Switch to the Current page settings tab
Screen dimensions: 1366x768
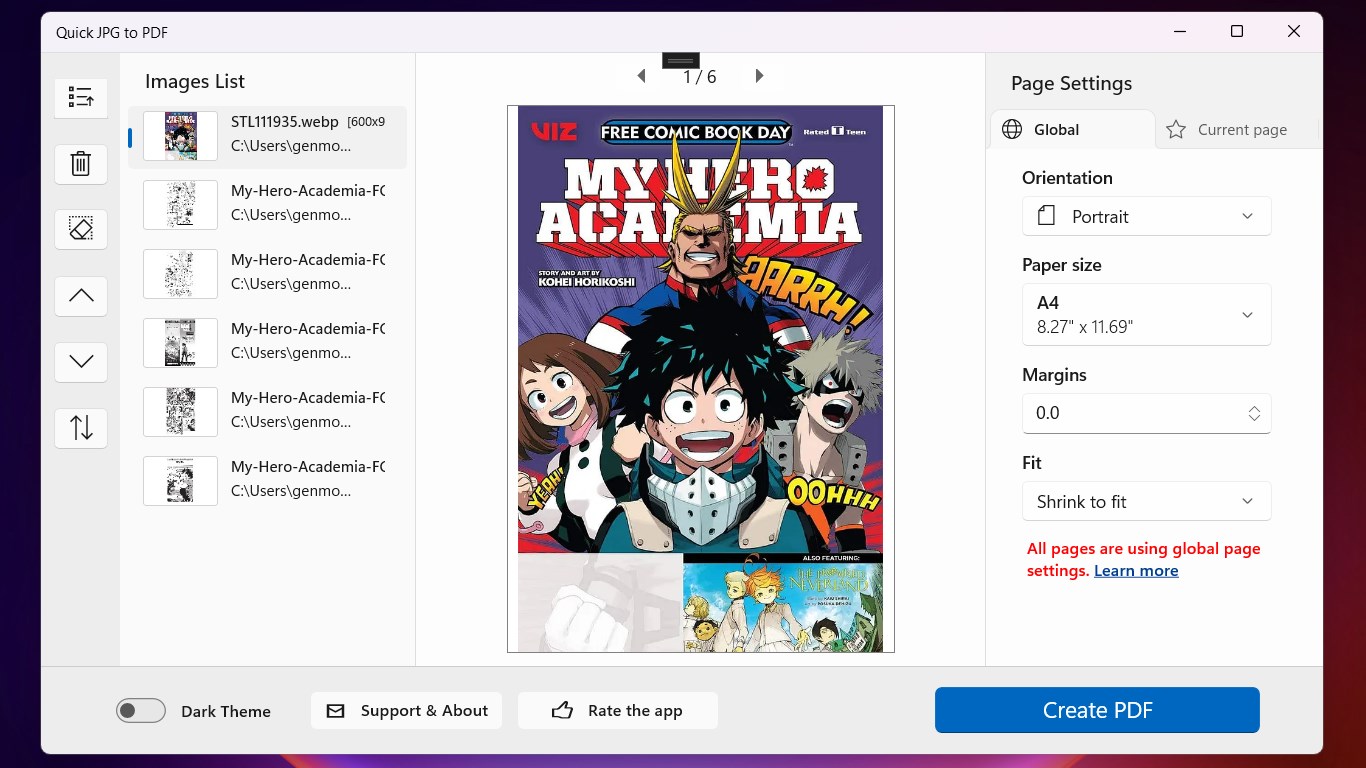pos(1229,129)
